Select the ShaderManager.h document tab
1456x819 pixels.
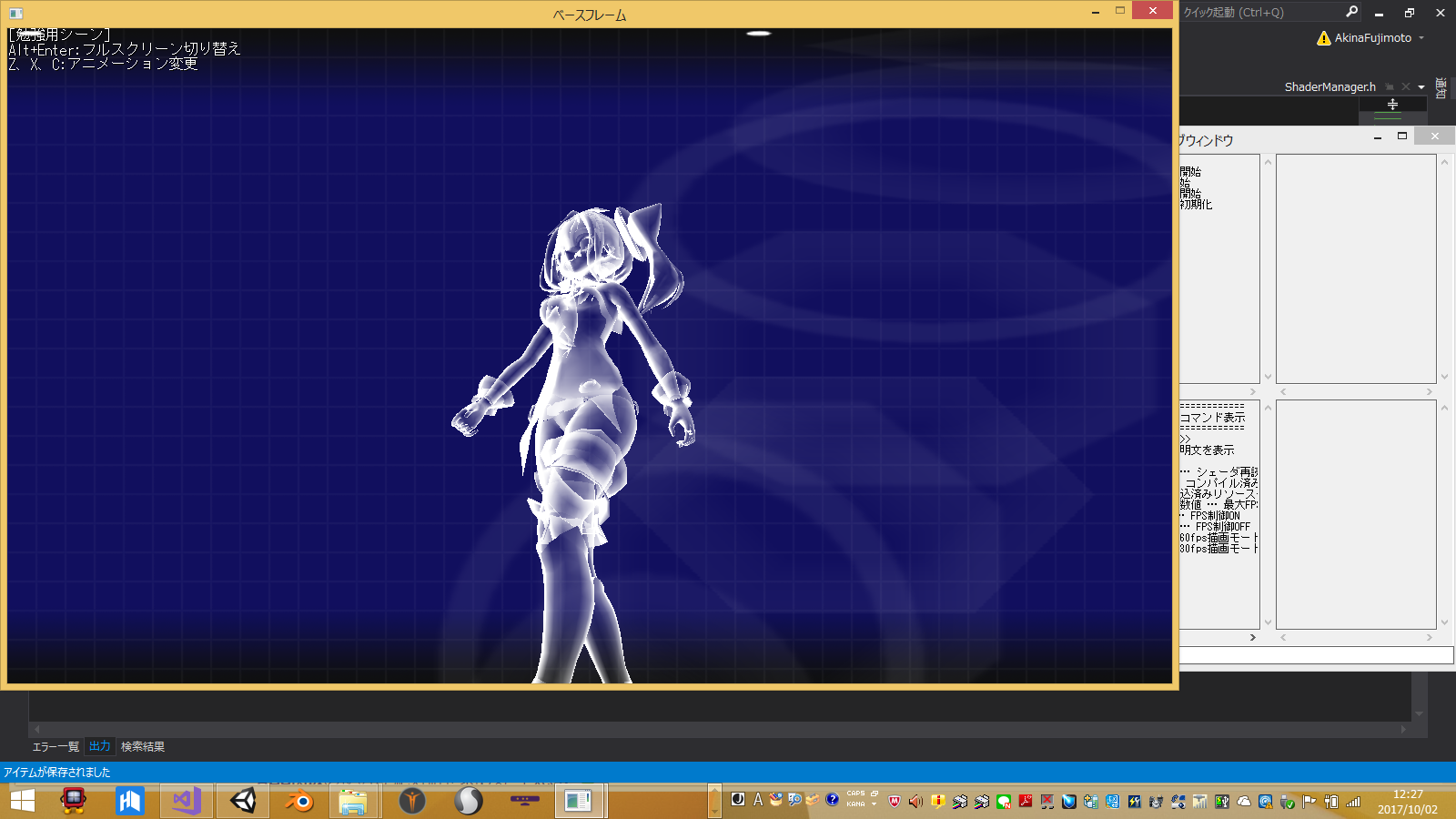pyautogui.click(x=1330, y=87)
